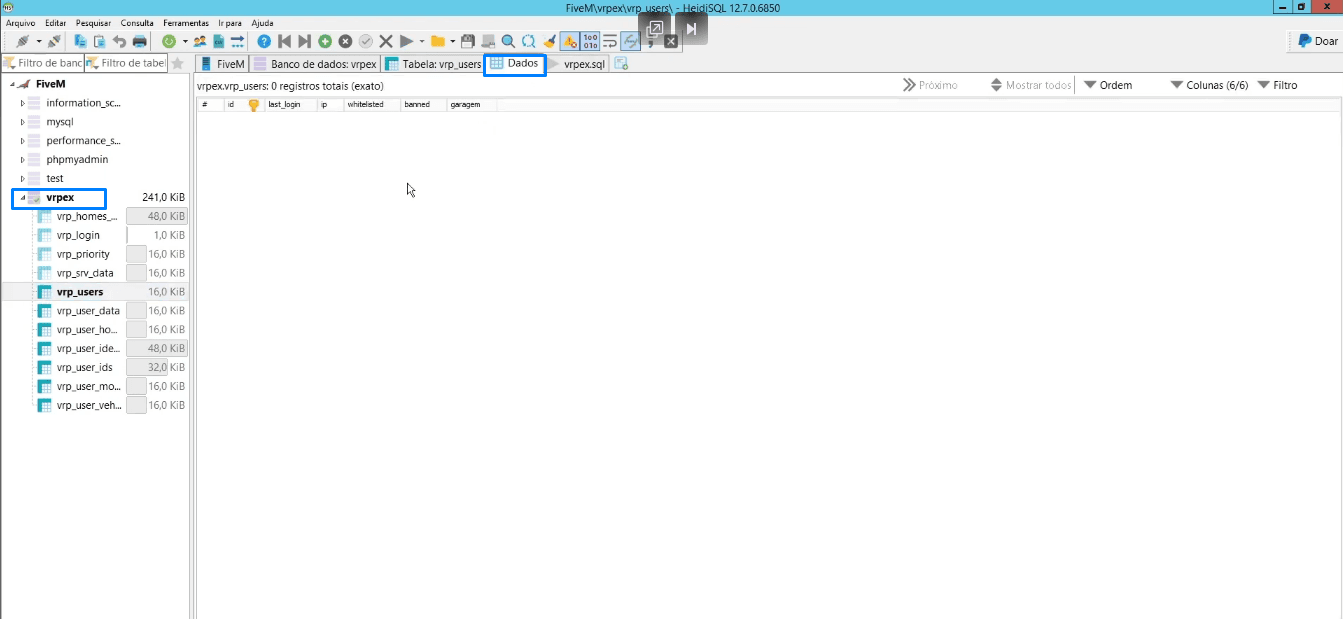Click the paste clipboard icon
This screenshot has width=1343, height=619.
click(x=100, y=41)
